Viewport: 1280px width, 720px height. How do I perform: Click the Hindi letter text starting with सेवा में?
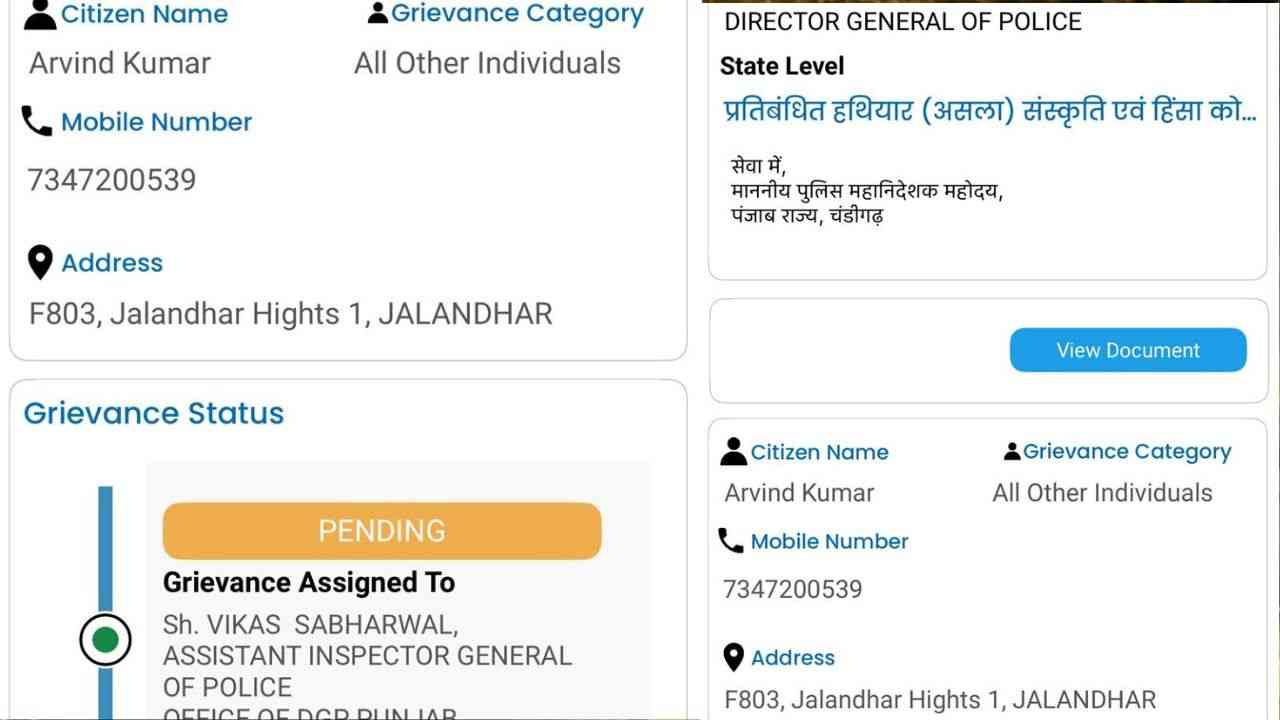click(866, 190)
